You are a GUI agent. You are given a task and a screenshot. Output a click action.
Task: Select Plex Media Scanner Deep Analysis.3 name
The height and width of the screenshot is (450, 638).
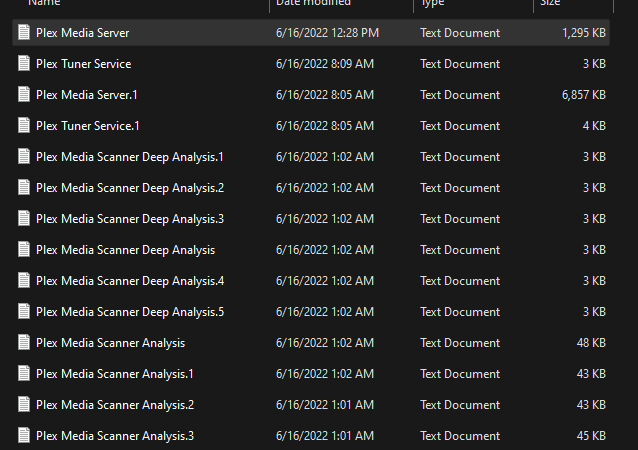(x=130, y=219)
